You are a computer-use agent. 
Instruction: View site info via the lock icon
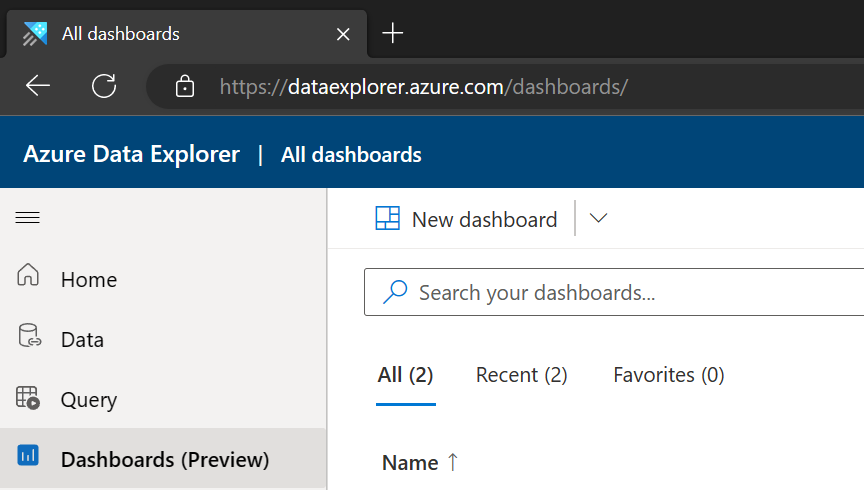pyautogui.click(x=185, y=87)
